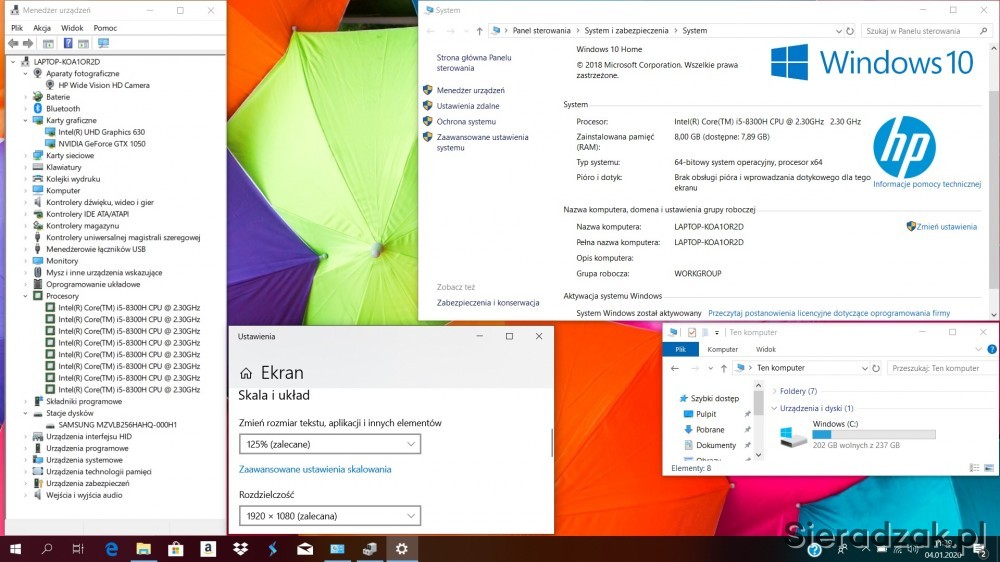Click Zaawansowane ustawienia systemu link

[x=483, y=142]
